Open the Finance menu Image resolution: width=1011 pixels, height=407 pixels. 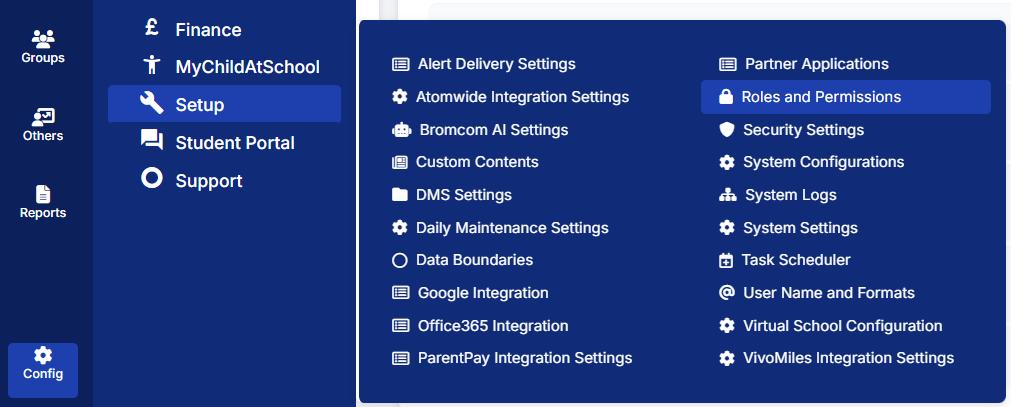pos(208,30)
